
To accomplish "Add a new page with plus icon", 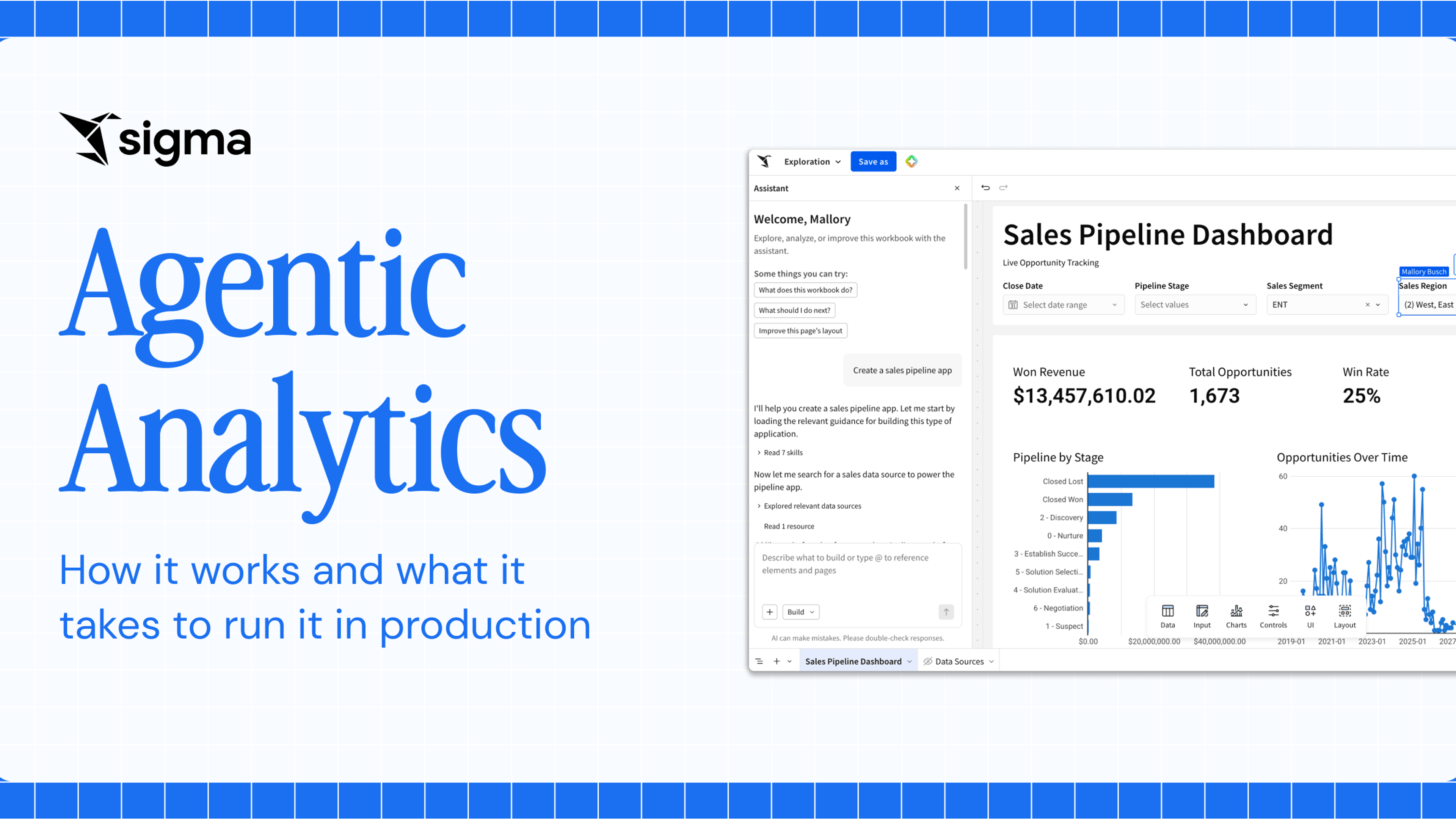I will click(x=777, y=661).
